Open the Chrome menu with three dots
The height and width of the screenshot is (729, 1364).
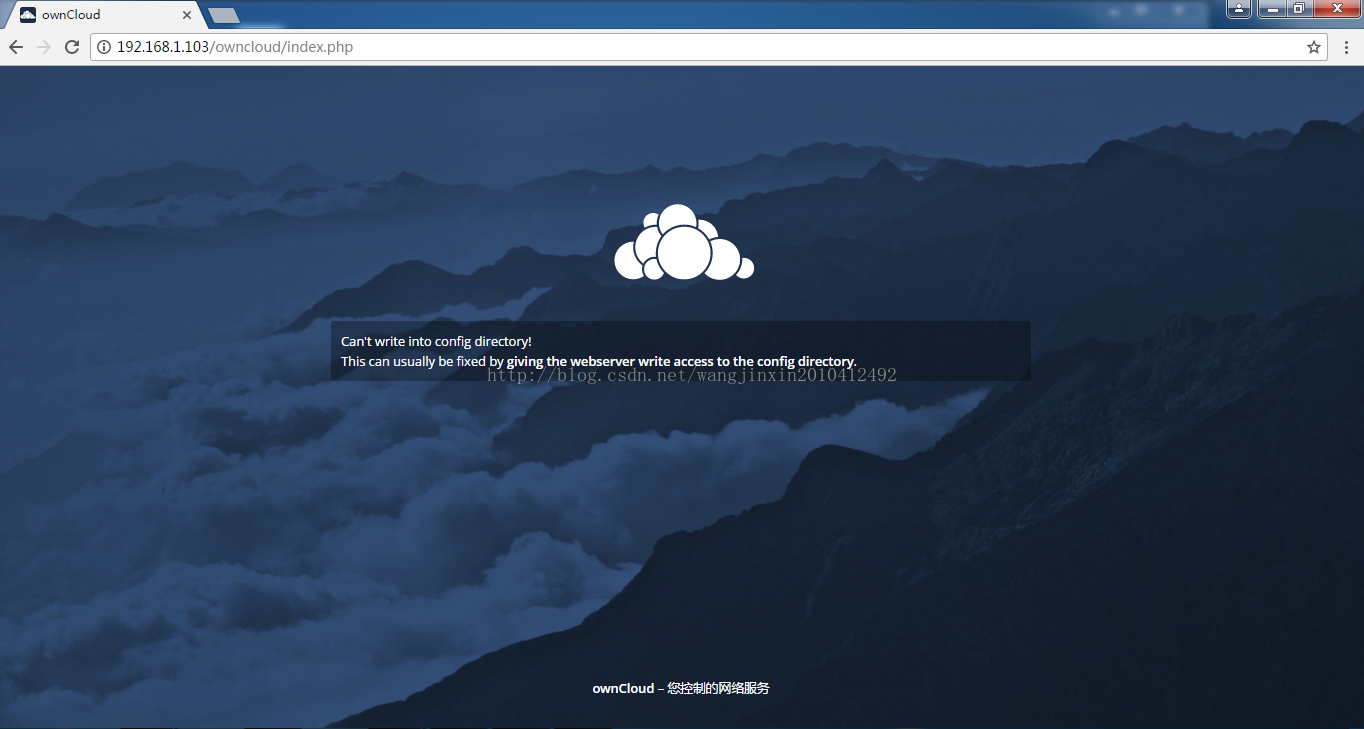pos(1346,47)
